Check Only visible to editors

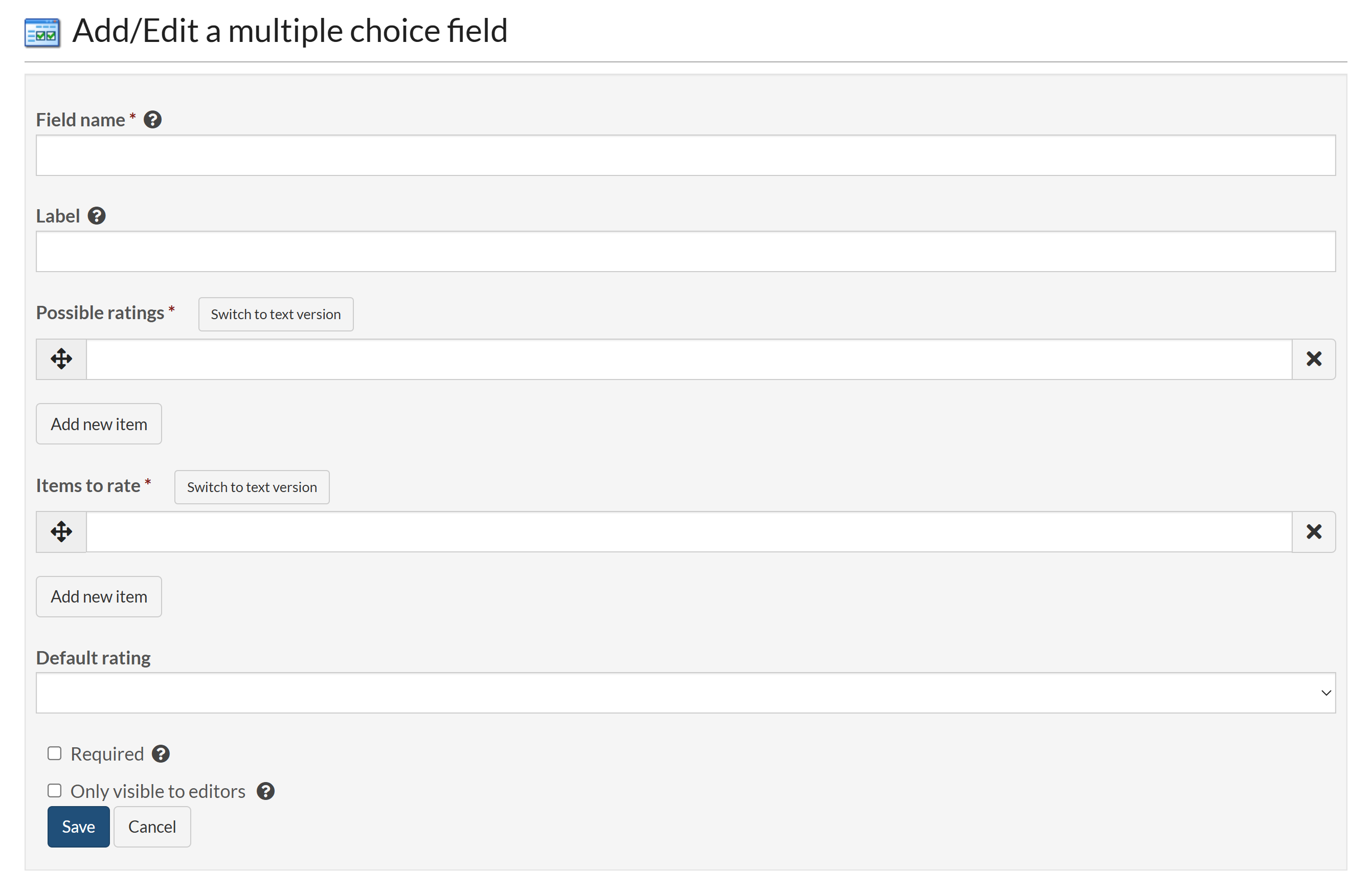click(54, 790)
